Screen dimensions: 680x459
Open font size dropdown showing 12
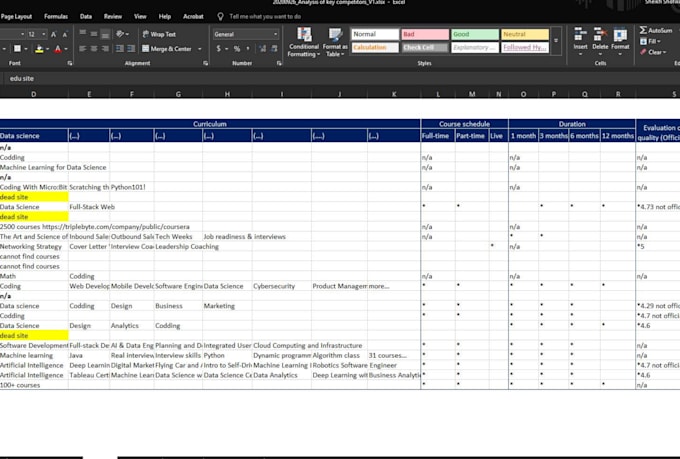point(43,34)
